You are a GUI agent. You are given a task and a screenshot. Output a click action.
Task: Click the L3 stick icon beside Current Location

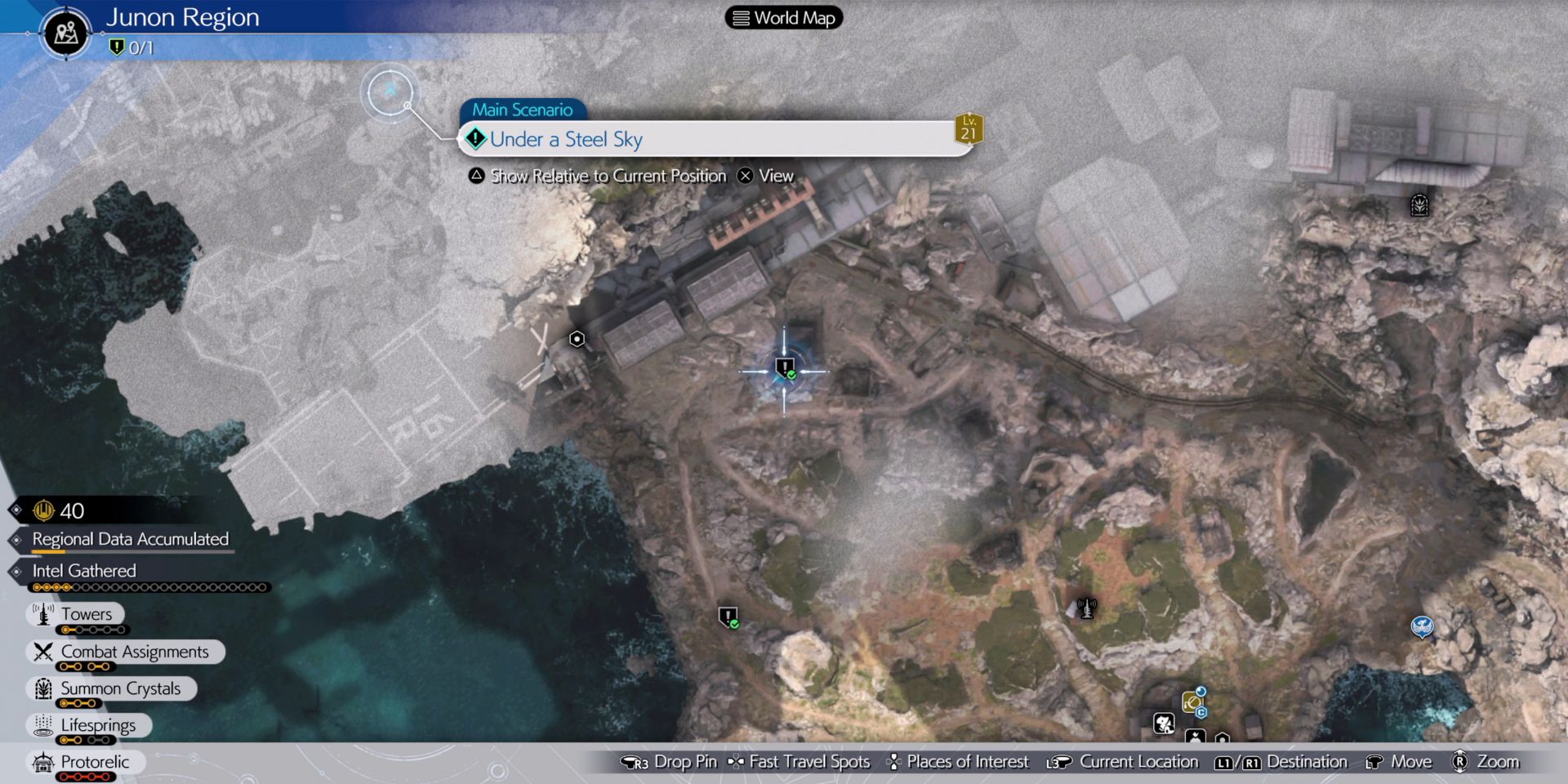point(1059,763)
